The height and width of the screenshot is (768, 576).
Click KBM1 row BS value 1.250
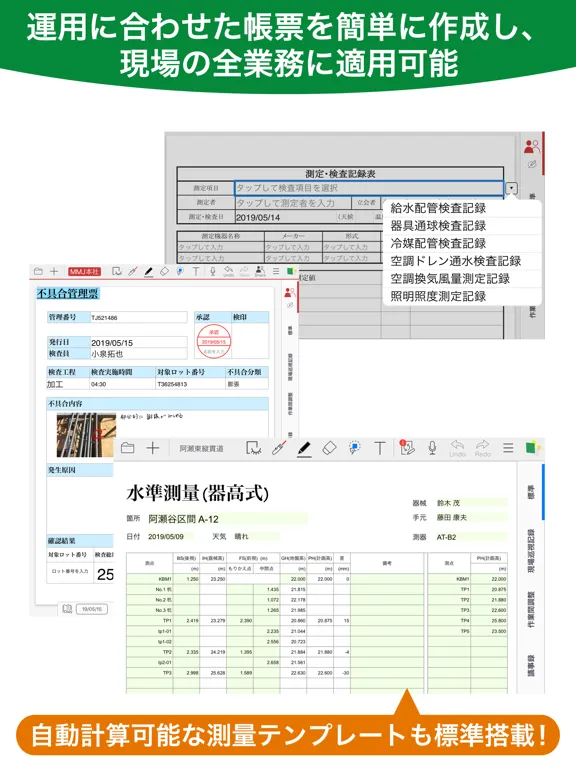coord(187,579)
